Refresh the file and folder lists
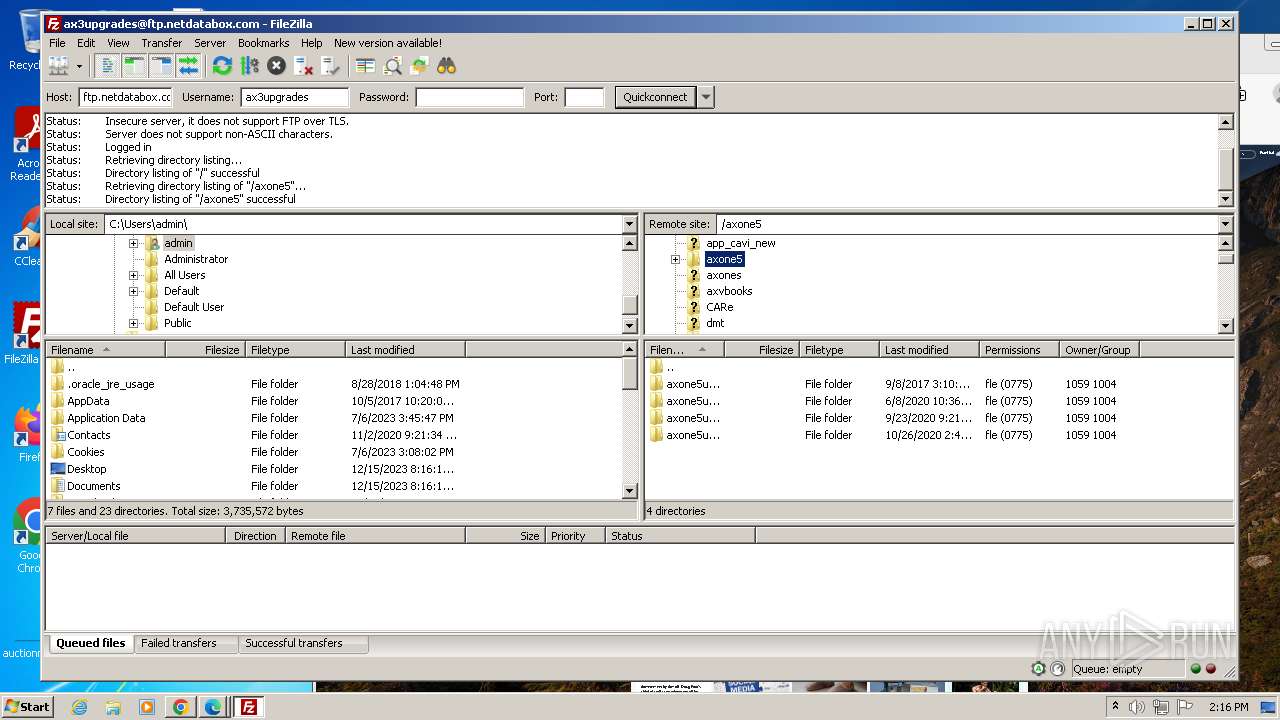 (x=222, y=66)
